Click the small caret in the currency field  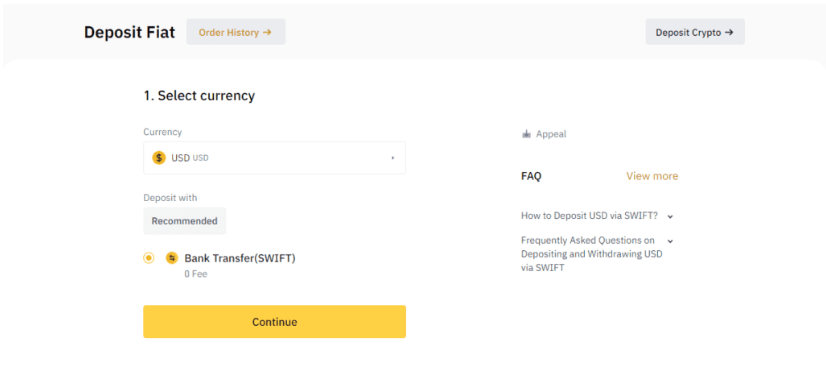point(392,158)
